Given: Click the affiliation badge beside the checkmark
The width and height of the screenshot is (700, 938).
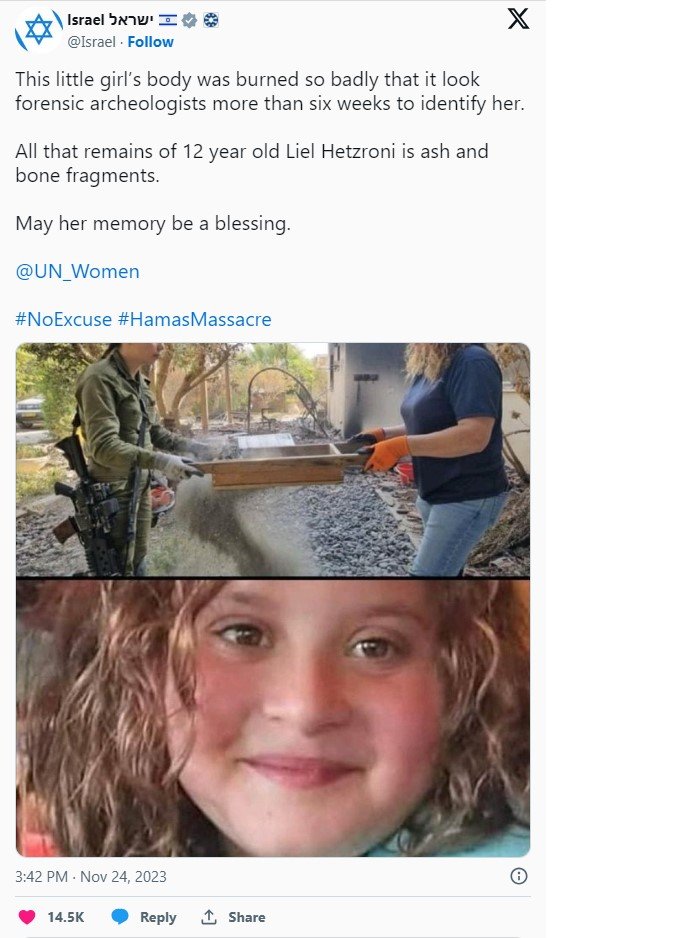Looking at the screenshot, I should point(211,20).
